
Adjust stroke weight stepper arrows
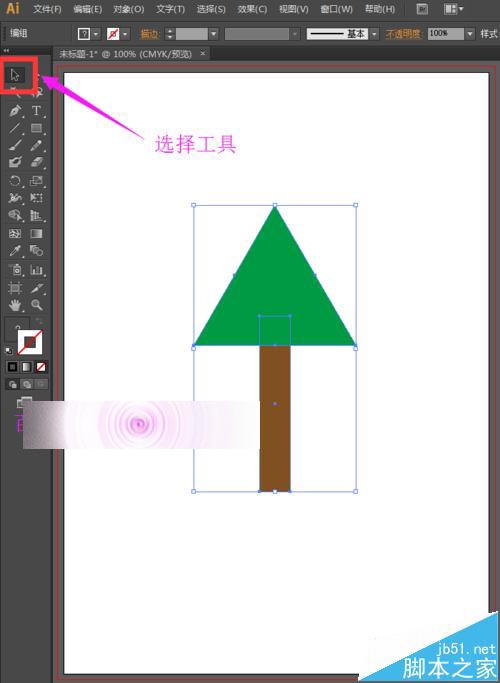170,34
